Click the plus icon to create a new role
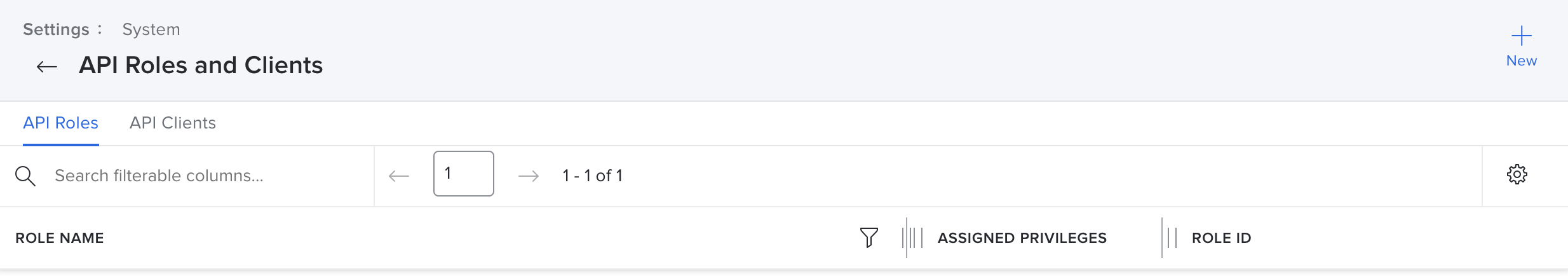 (1521, 36)
